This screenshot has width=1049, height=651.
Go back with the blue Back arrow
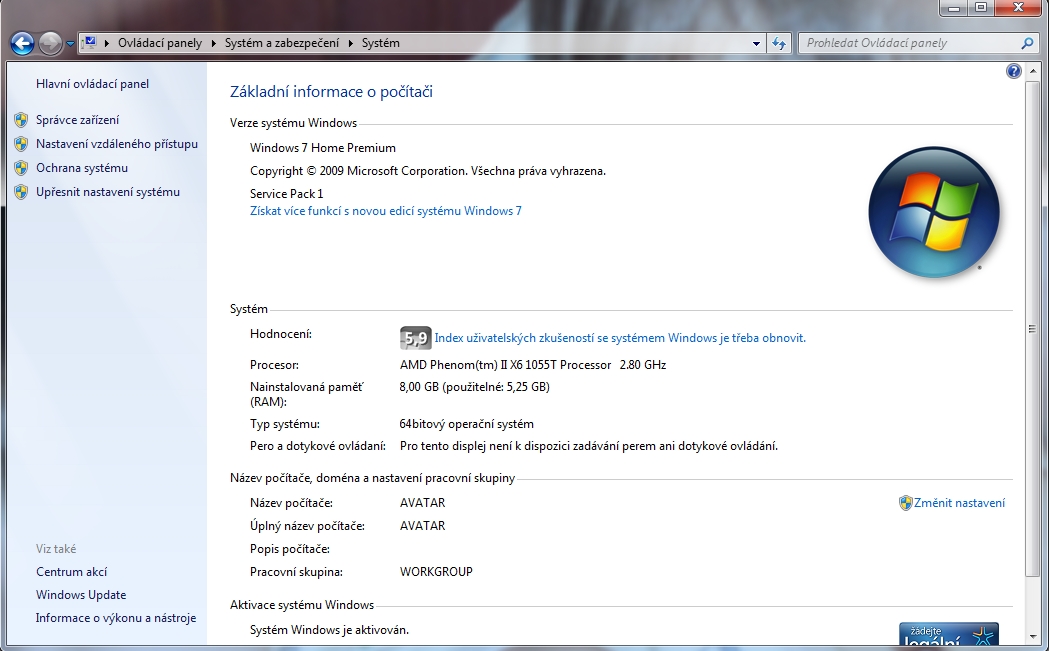click(22, 43)
